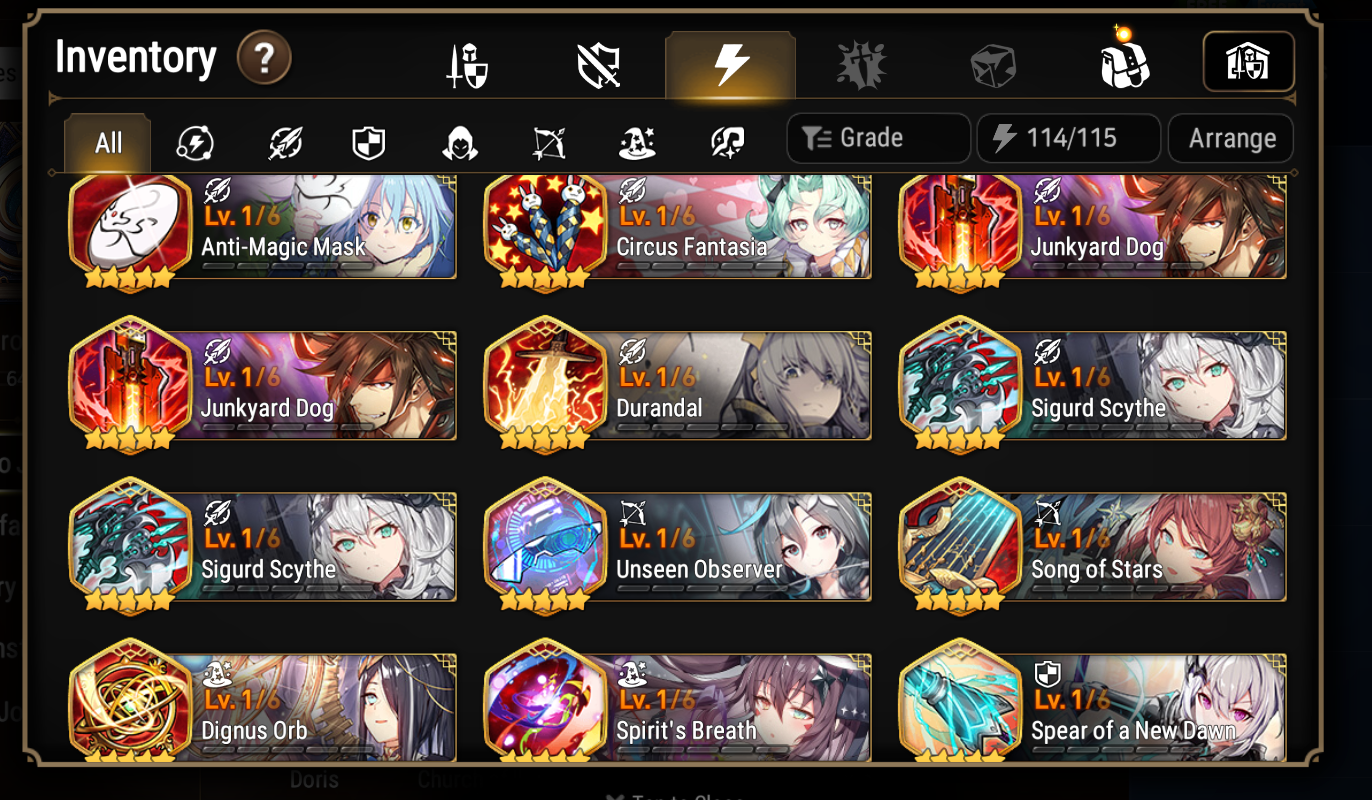This screenshot has width=1372, height=800.
Task: Filter by Soul Weaver class icon
Action: (x=727, y=143)
